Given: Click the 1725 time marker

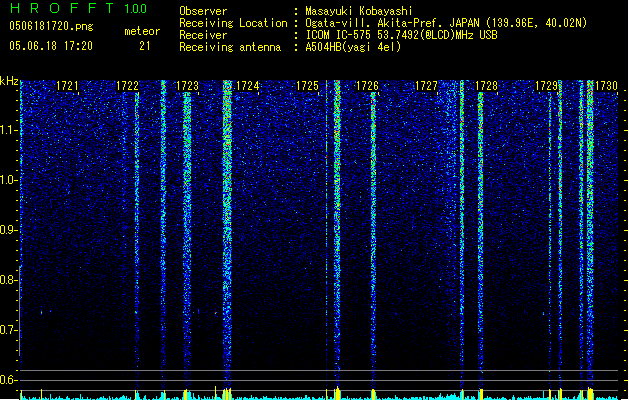Looking at the screenshot, I should click(307, 86).
